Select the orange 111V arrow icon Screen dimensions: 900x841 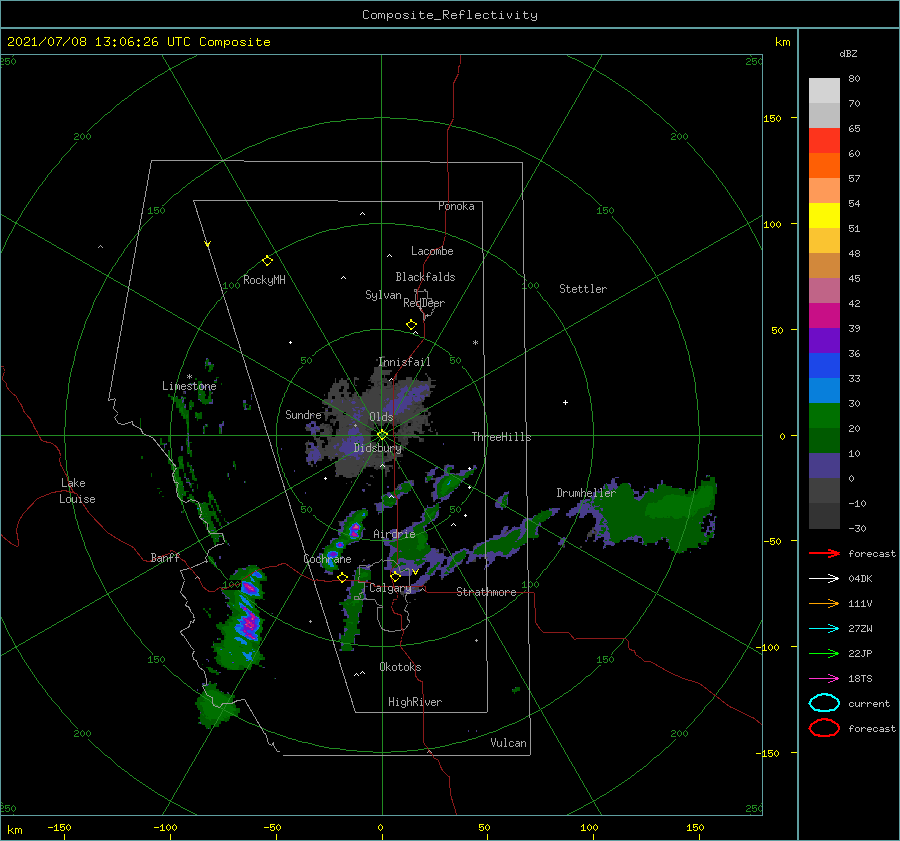coord(824,603)
